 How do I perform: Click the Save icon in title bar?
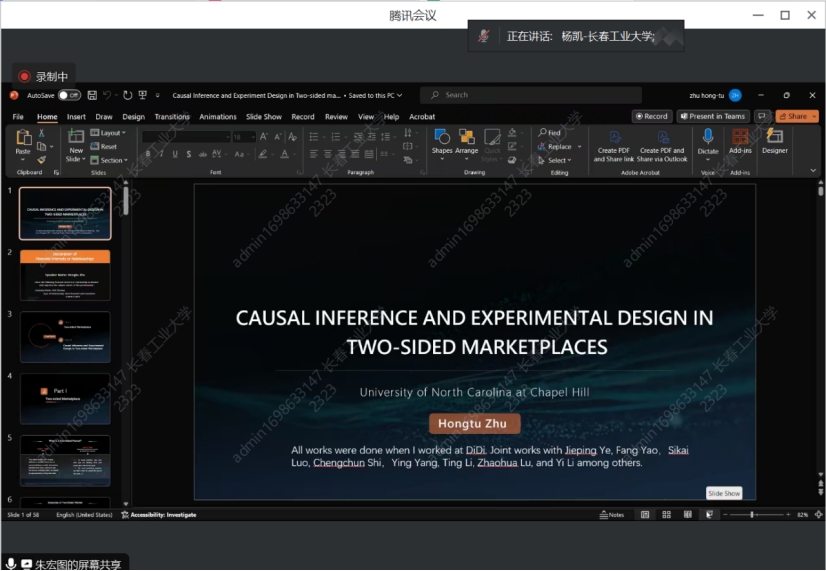[x=92, y=95]
